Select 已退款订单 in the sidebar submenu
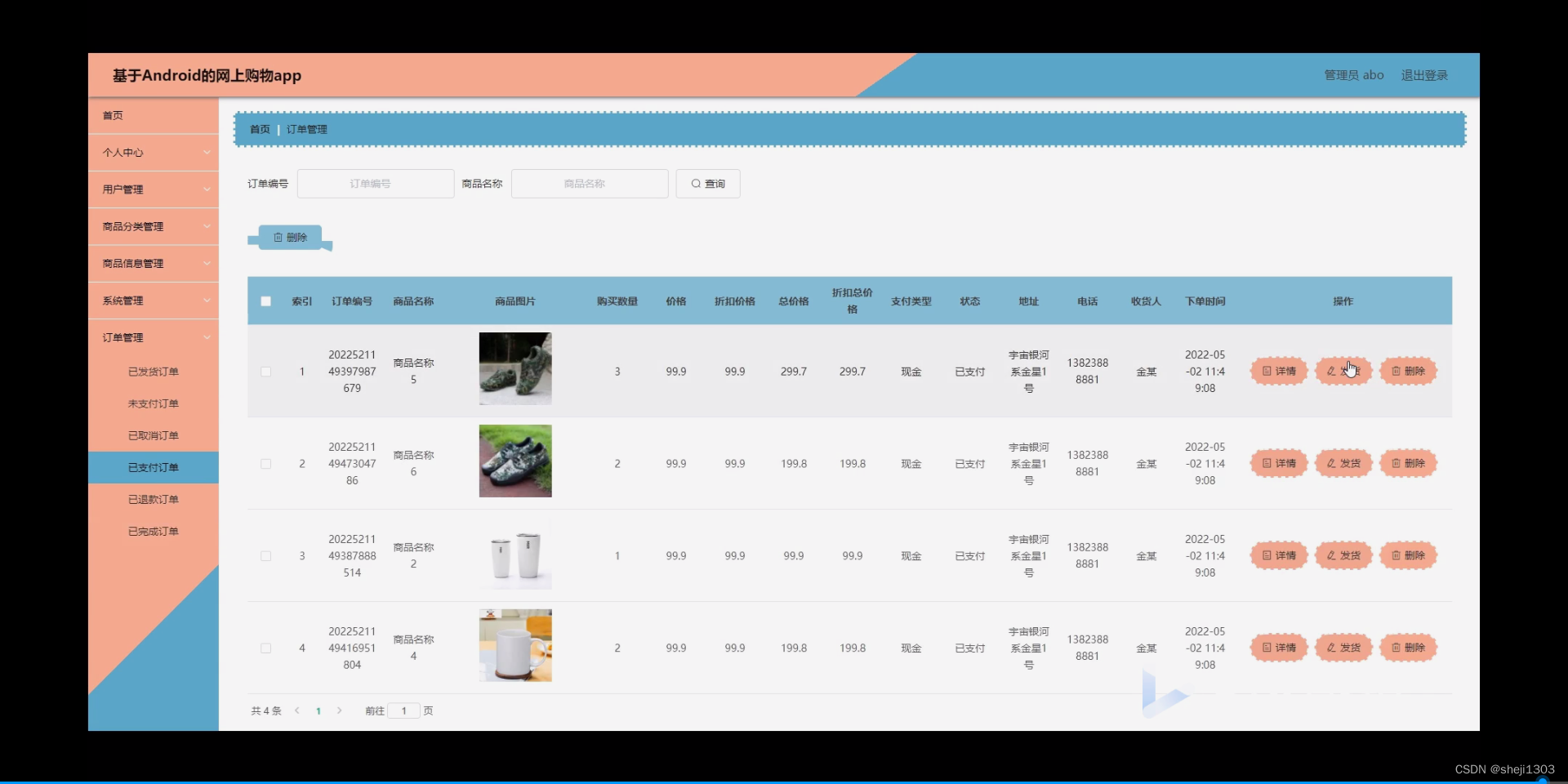Image resolution: width=1568 pixels, height=784 pixels. tap(153, 499)
